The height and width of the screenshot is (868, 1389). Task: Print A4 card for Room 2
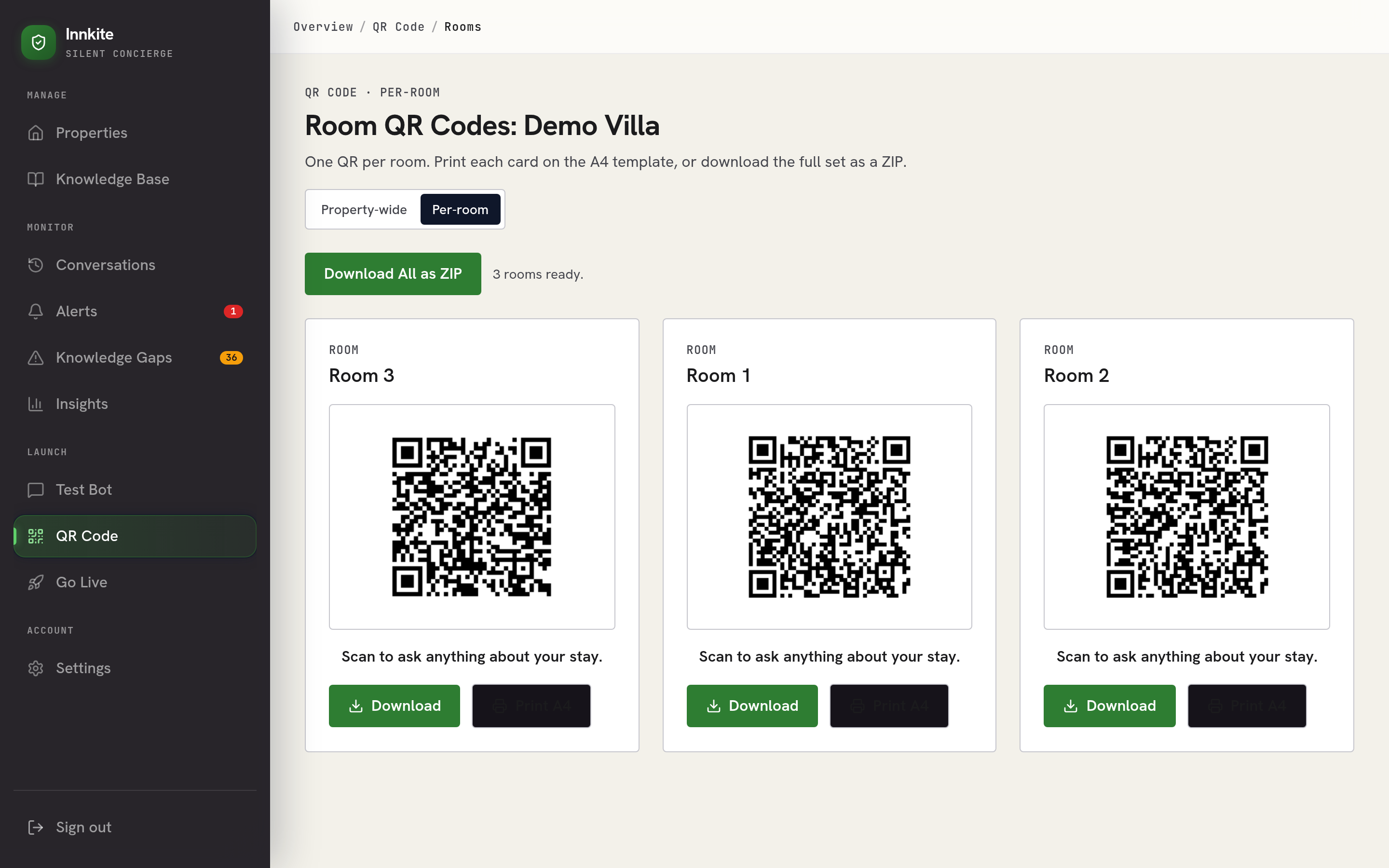(x=1247, y=705)
